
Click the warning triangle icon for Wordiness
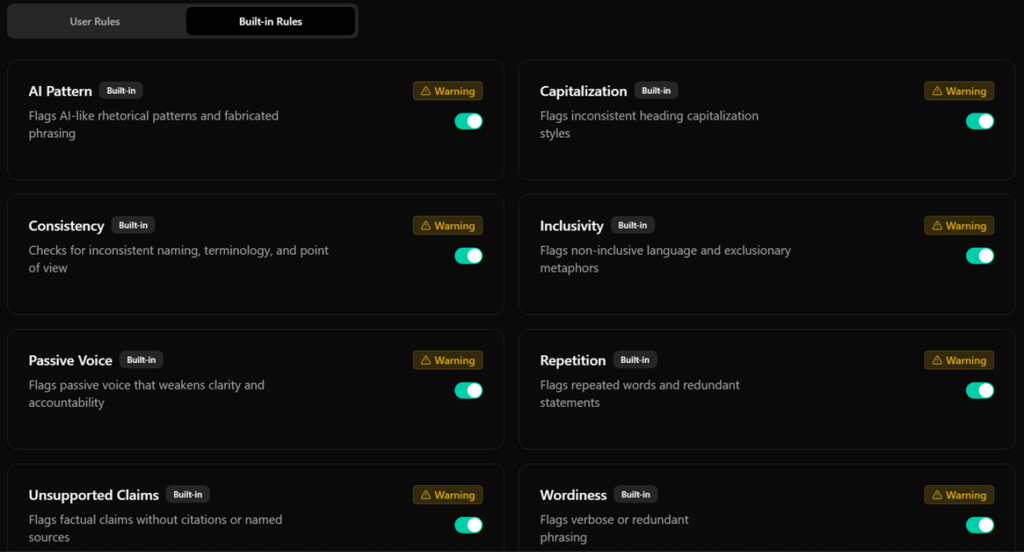(x=937, y=495)
